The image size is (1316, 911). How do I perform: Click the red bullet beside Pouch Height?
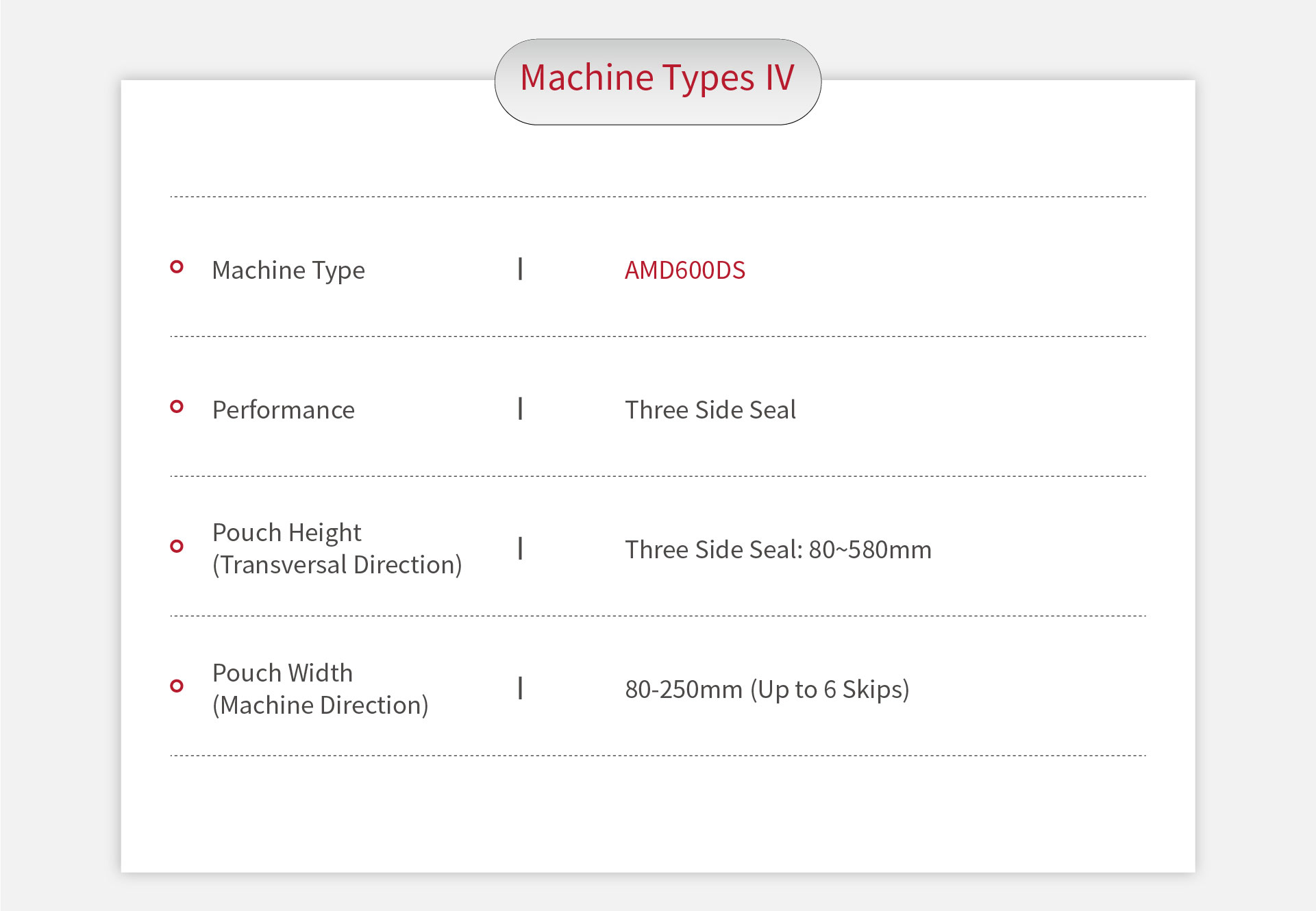tap(177, 546)
